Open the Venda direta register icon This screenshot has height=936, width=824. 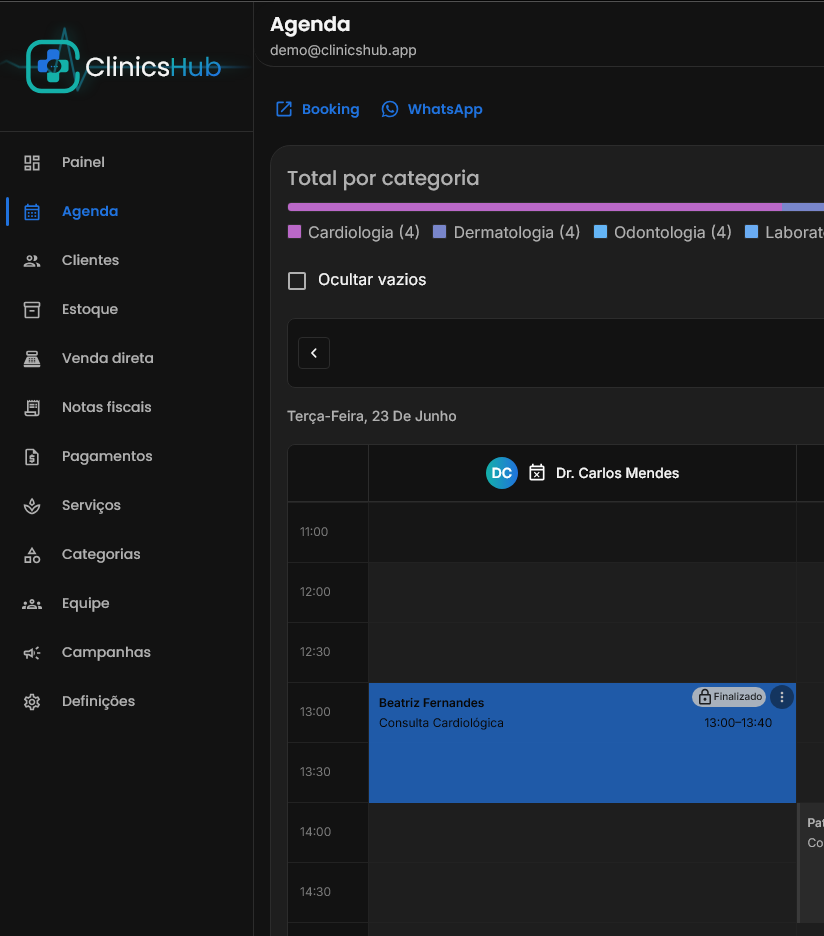coord(32,358)
